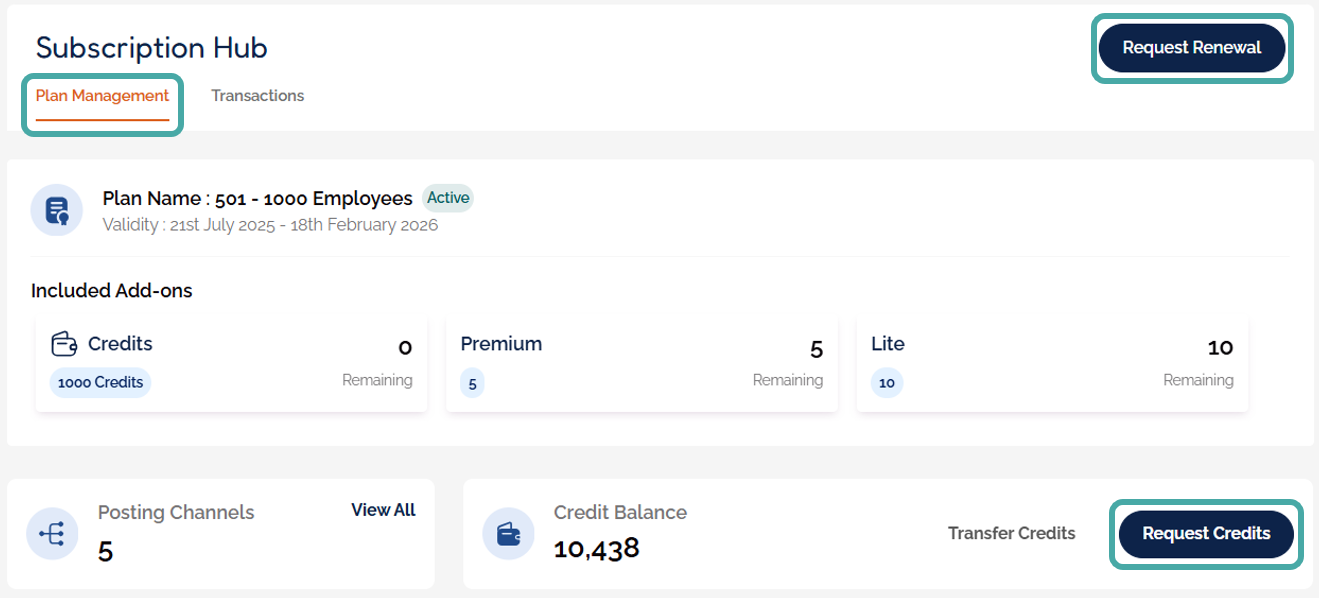Click the Credit Balance amount 10,438
Screen dimensions: 1319x598
(596, 547)
